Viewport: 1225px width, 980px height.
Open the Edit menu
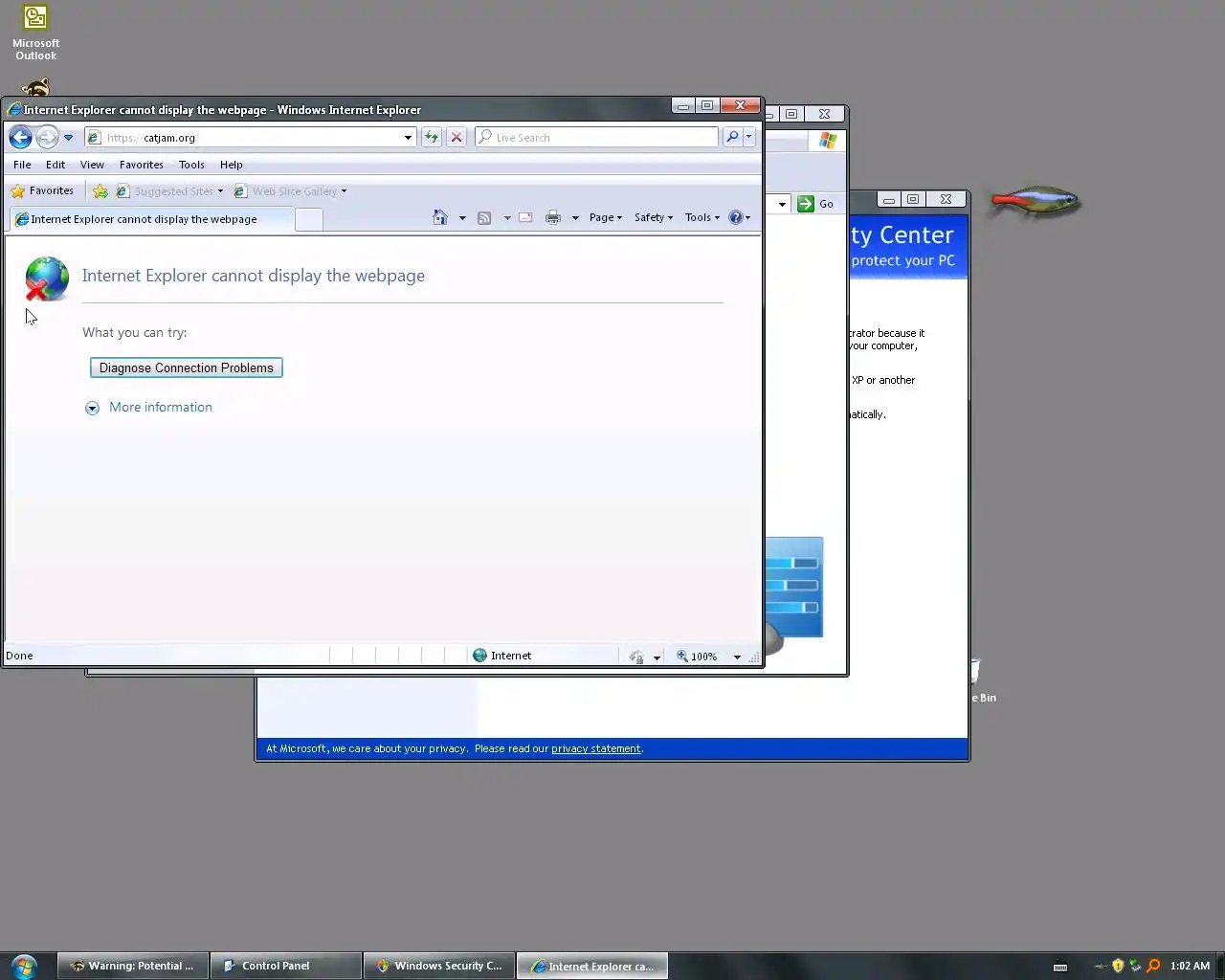56,165
